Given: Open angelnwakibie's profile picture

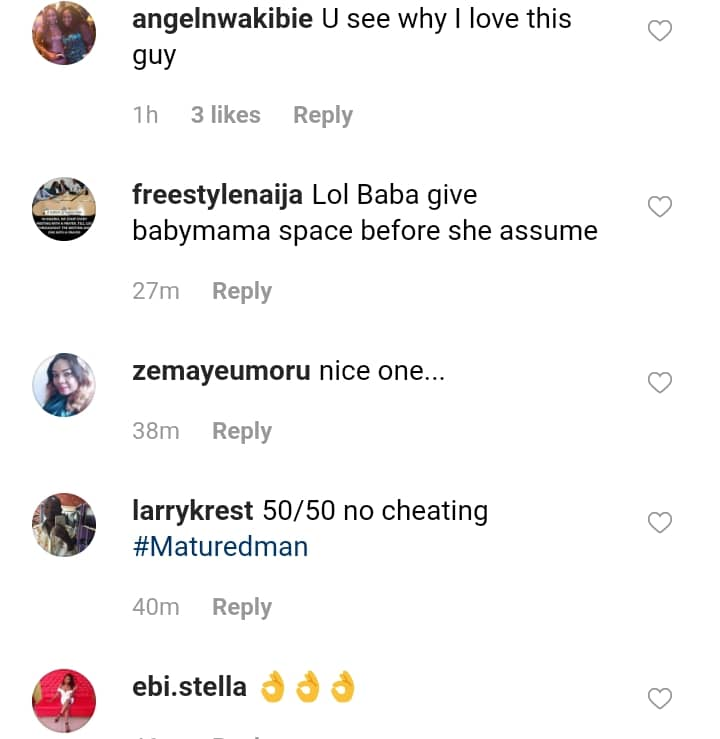Looking at the screenshot, I should click(x=64, y=32).
